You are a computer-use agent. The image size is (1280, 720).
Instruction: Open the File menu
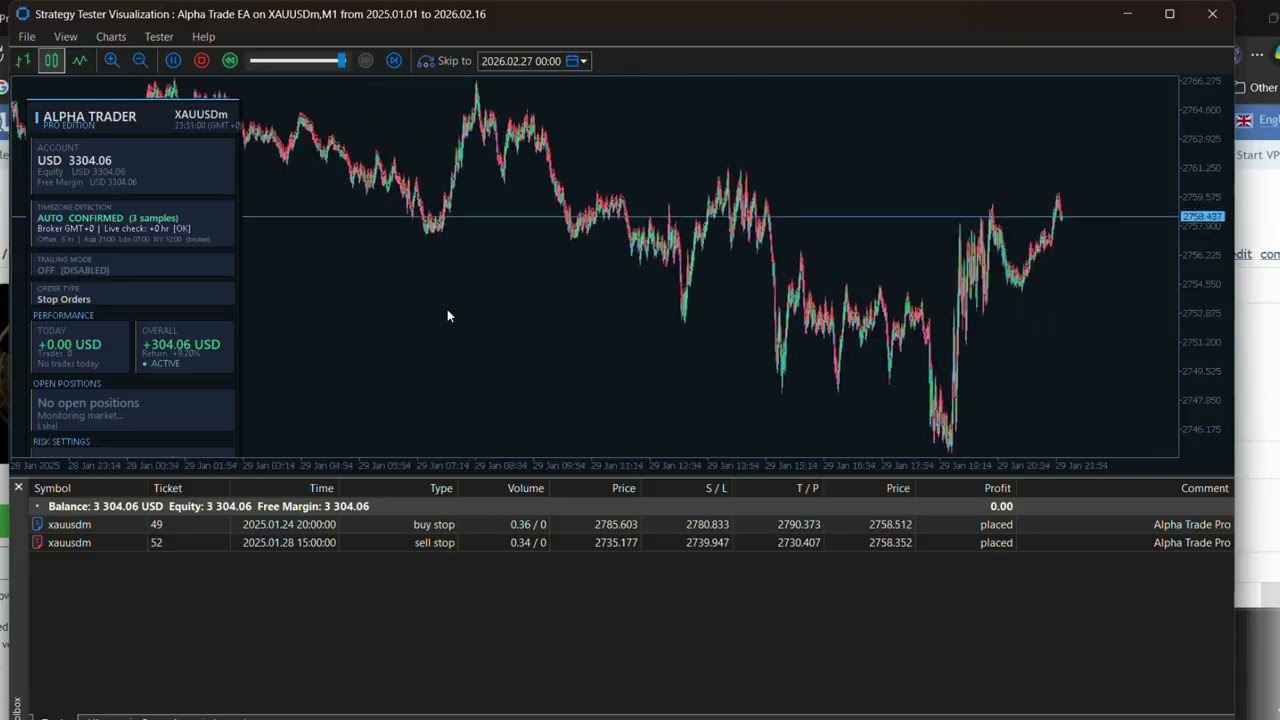27,37
